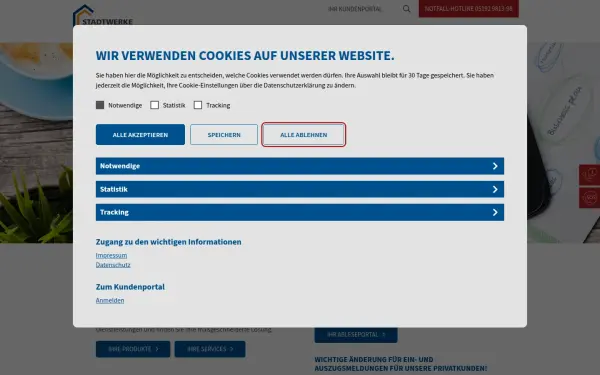Open the Anmelden link for Kundenportal
This screenshot has width=600, height=375.
click(x=110, y=300)
